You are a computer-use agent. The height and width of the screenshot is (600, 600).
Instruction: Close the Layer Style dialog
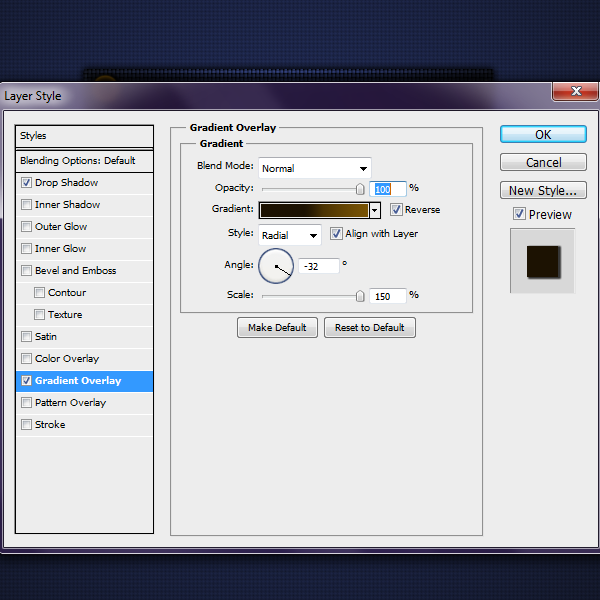click(576, 91)
